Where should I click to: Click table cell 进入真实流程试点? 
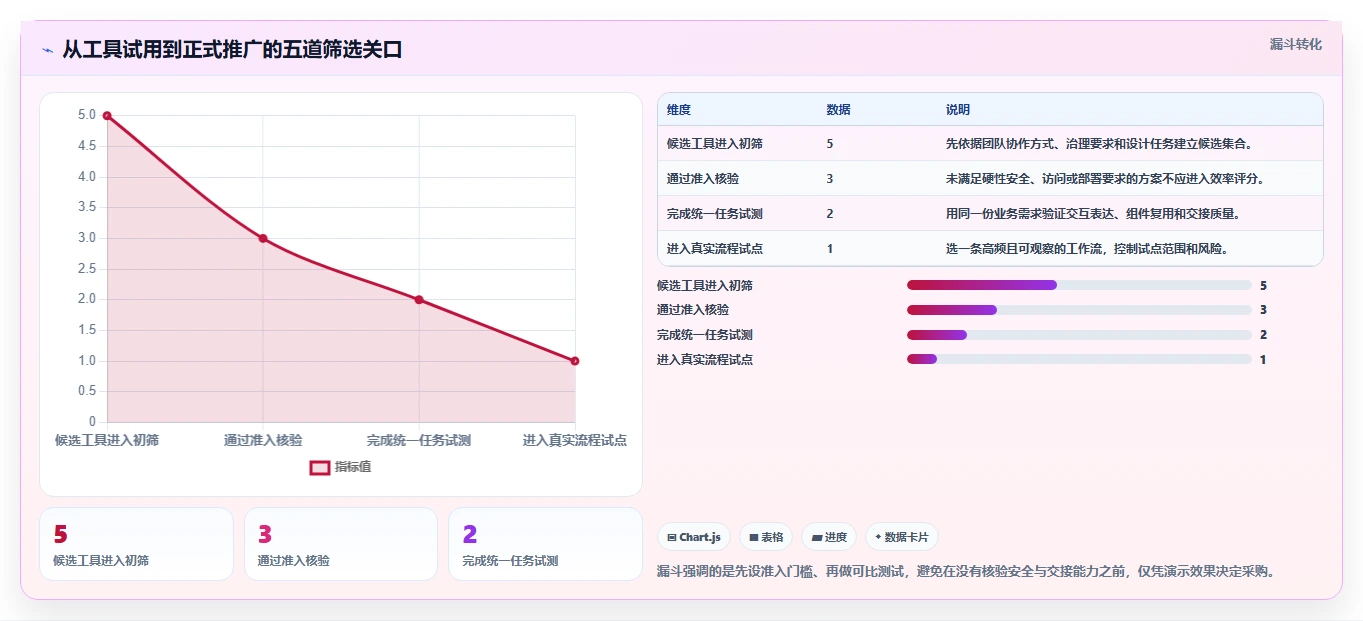coord(715,249)
